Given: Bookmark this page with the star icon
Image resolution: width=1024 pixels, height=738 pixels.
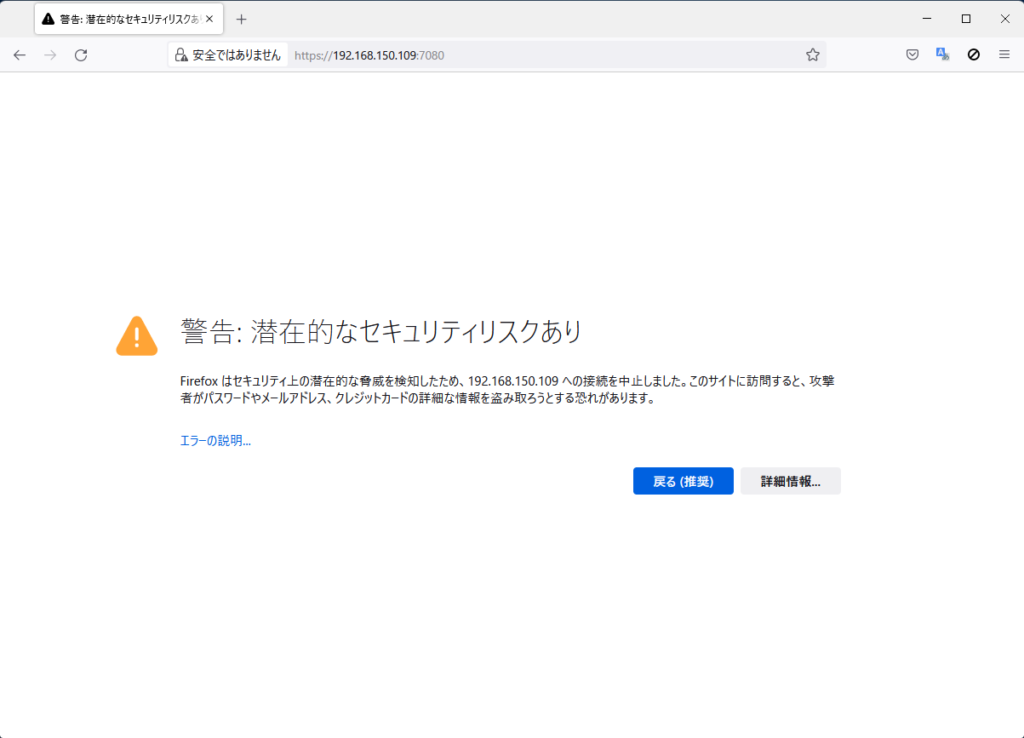Looking at the screenshot, I should click(x=812, y=55).
